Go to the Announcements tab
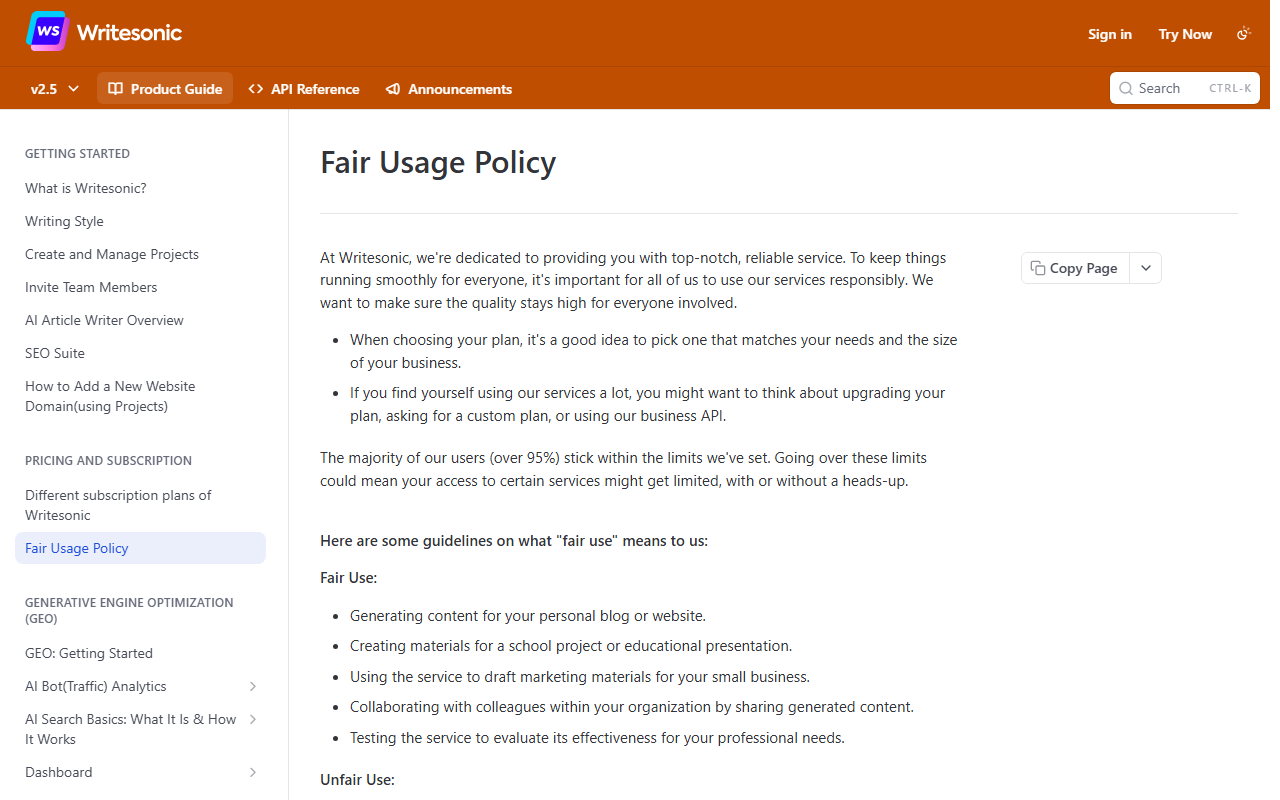Image resolution: width=1280 pixels, height=800 pixels. tap(449, 89)
